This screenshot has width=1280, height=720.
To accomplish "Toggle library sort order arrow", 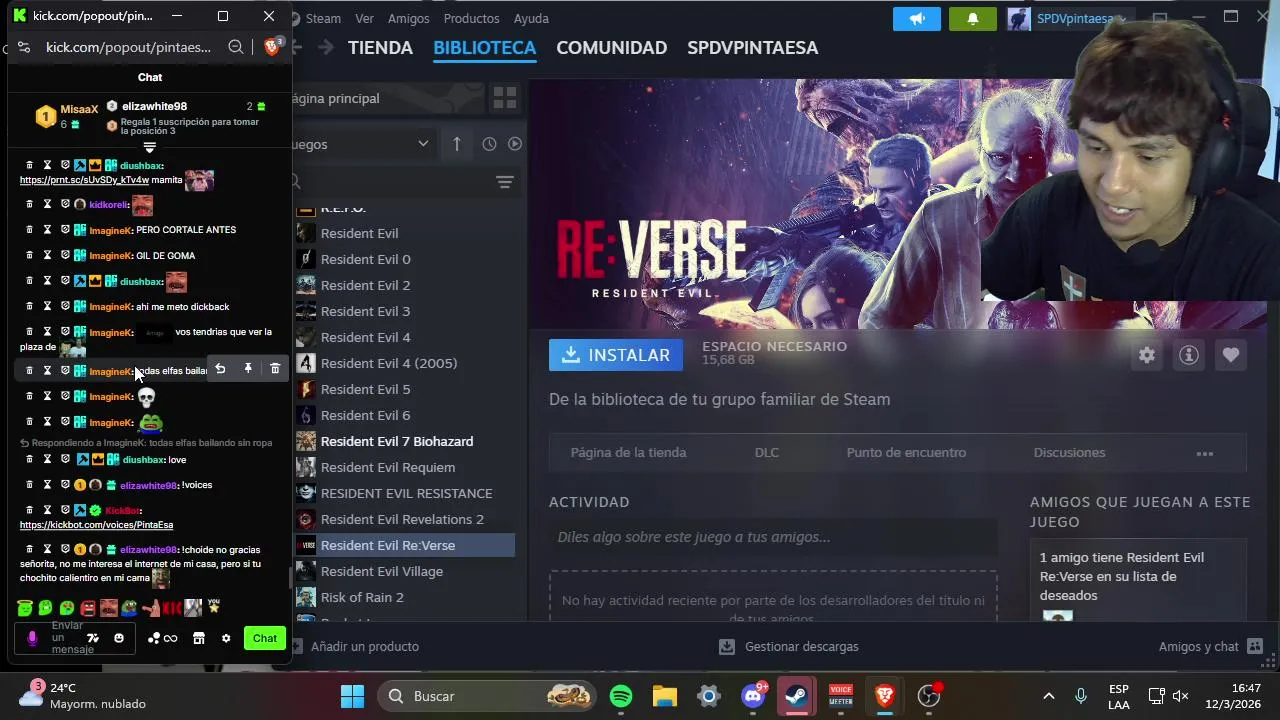I will (457, 144).
